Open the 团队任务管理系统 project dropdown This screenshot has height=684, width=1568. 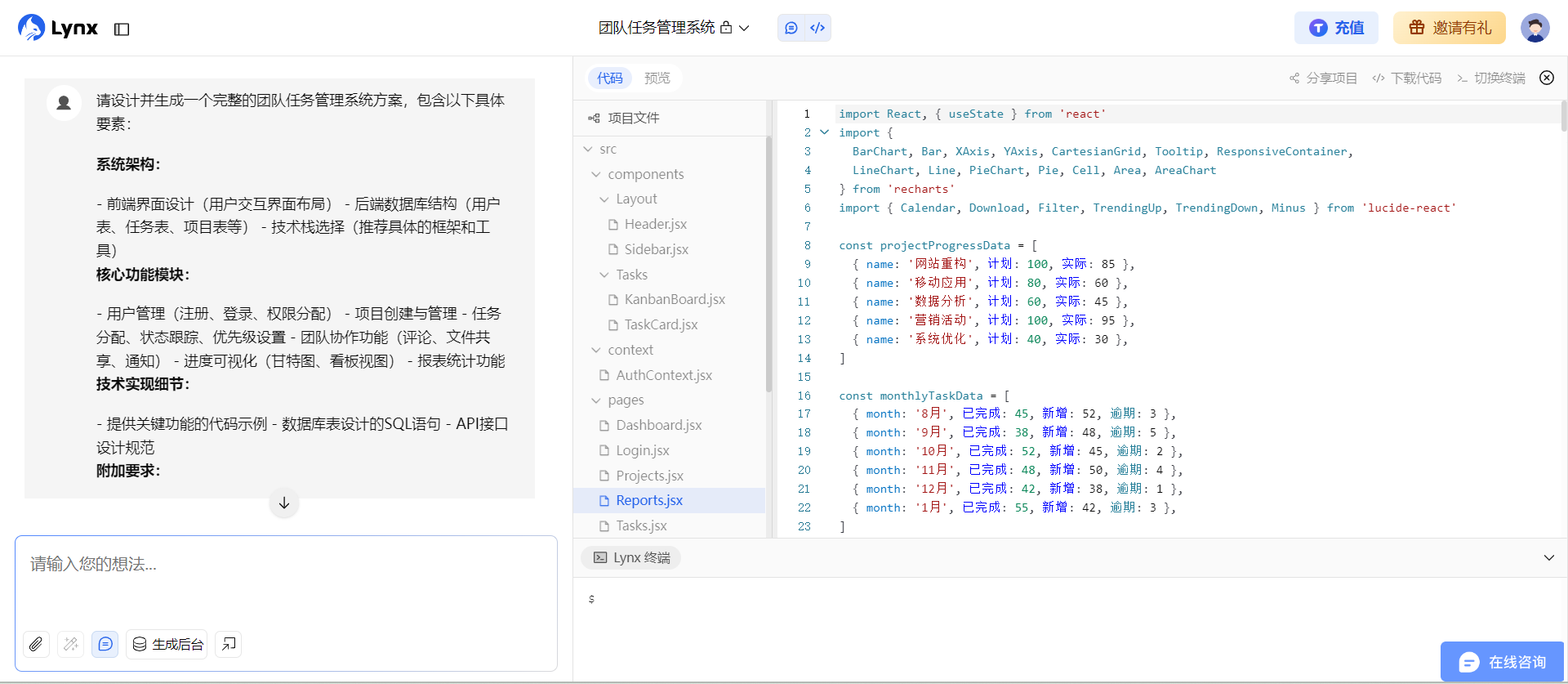[674, 28]
